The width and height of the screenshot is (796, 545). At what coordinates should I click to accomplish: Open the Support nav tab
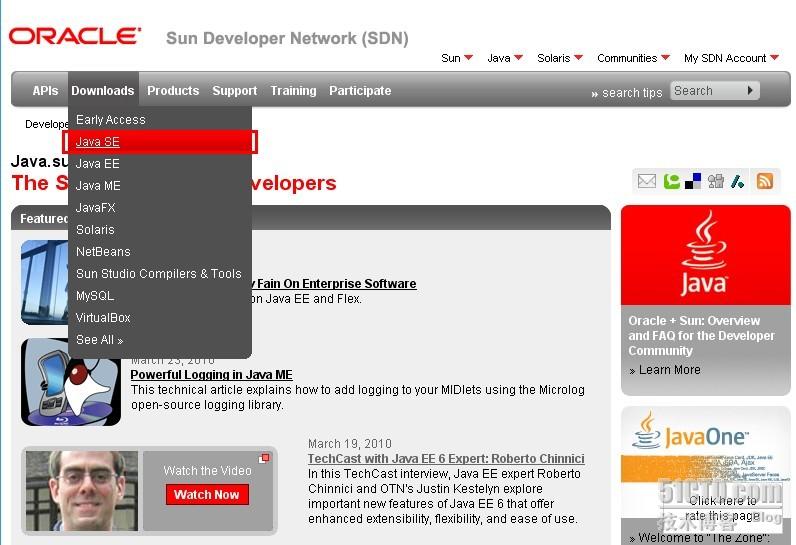tap(235, 91)
